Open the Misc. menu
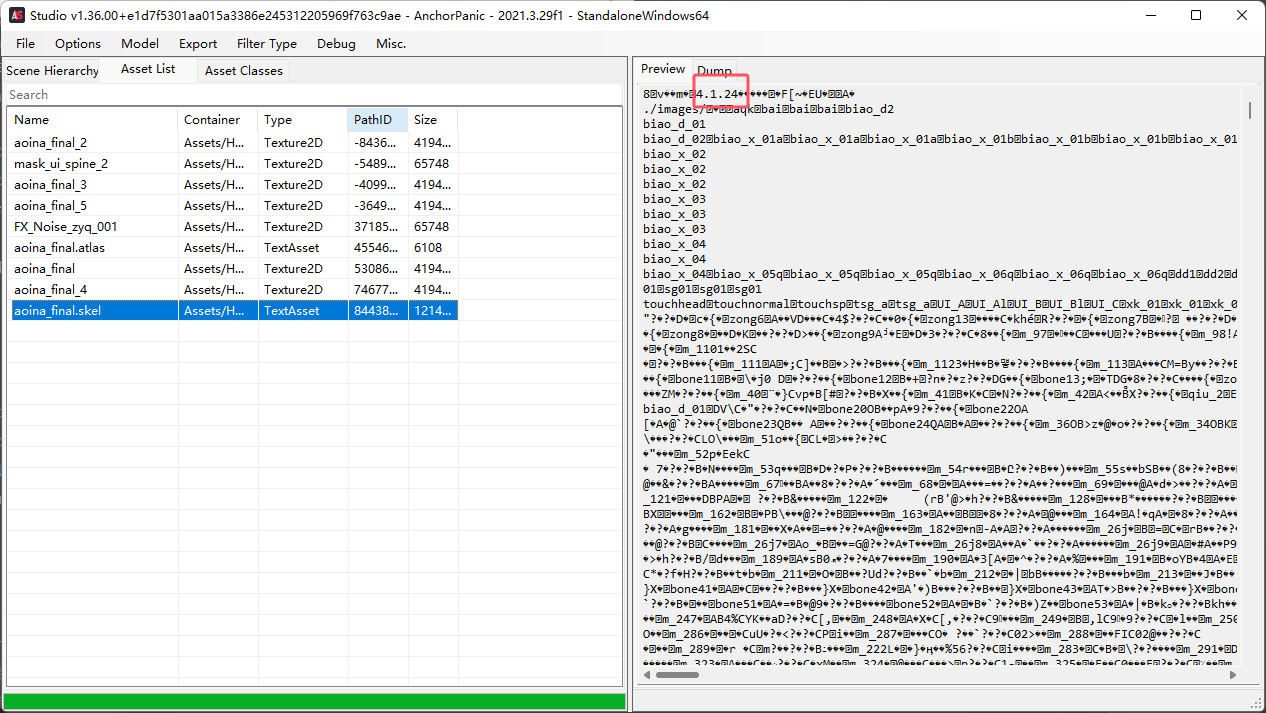The height and width of the screenshot is (713, 1266). point(391,44)
